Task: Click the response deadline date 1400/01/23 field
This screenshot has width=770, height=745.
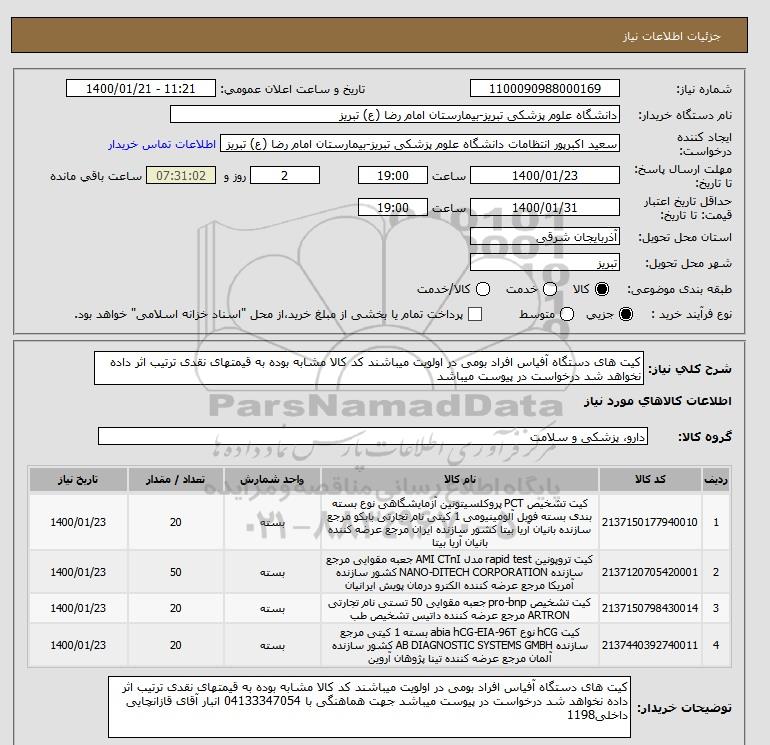Action: pos(545,175)
